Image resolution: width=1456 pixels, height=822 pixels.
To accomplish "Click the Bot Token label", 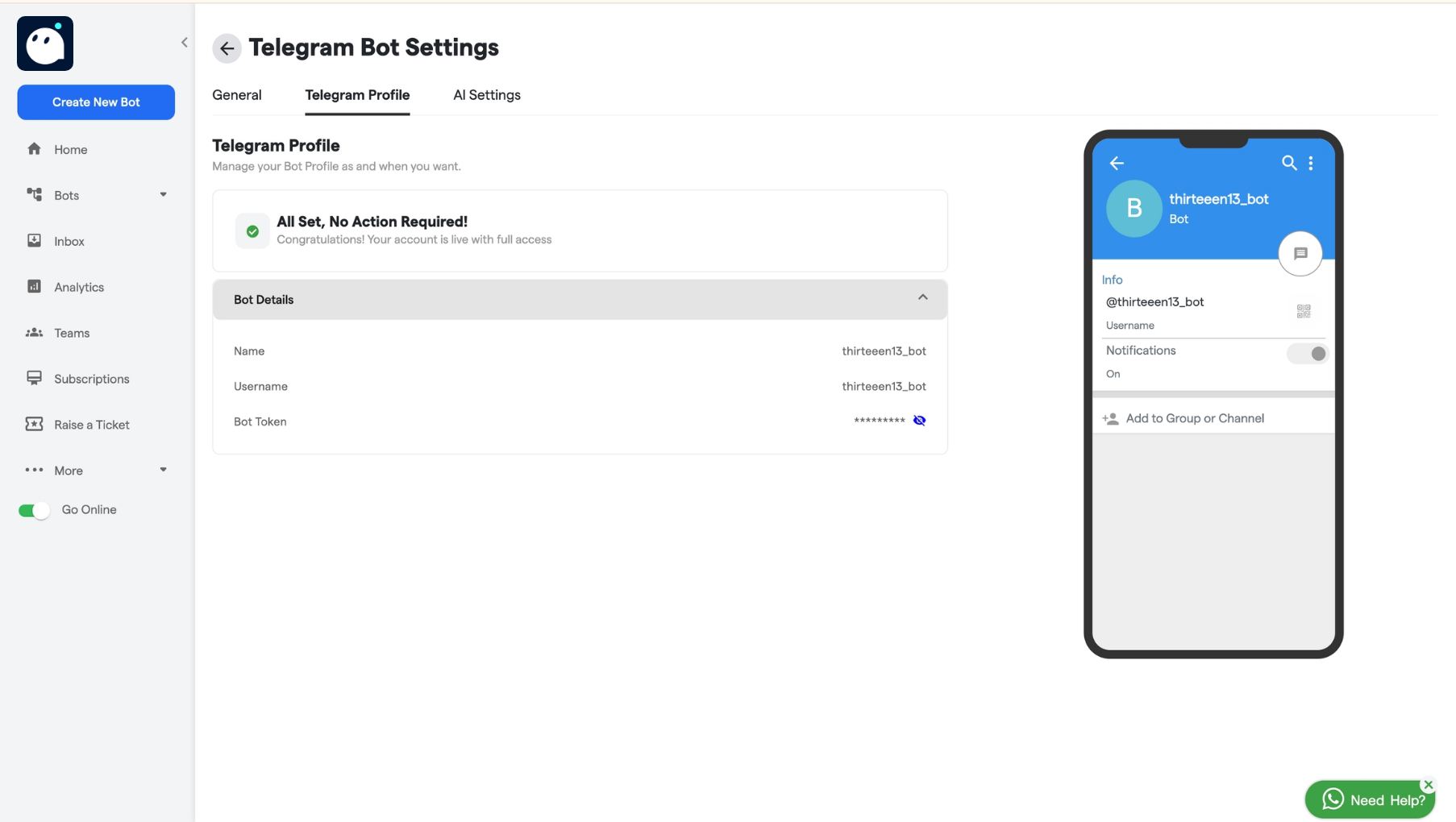I will coord(260,422).
